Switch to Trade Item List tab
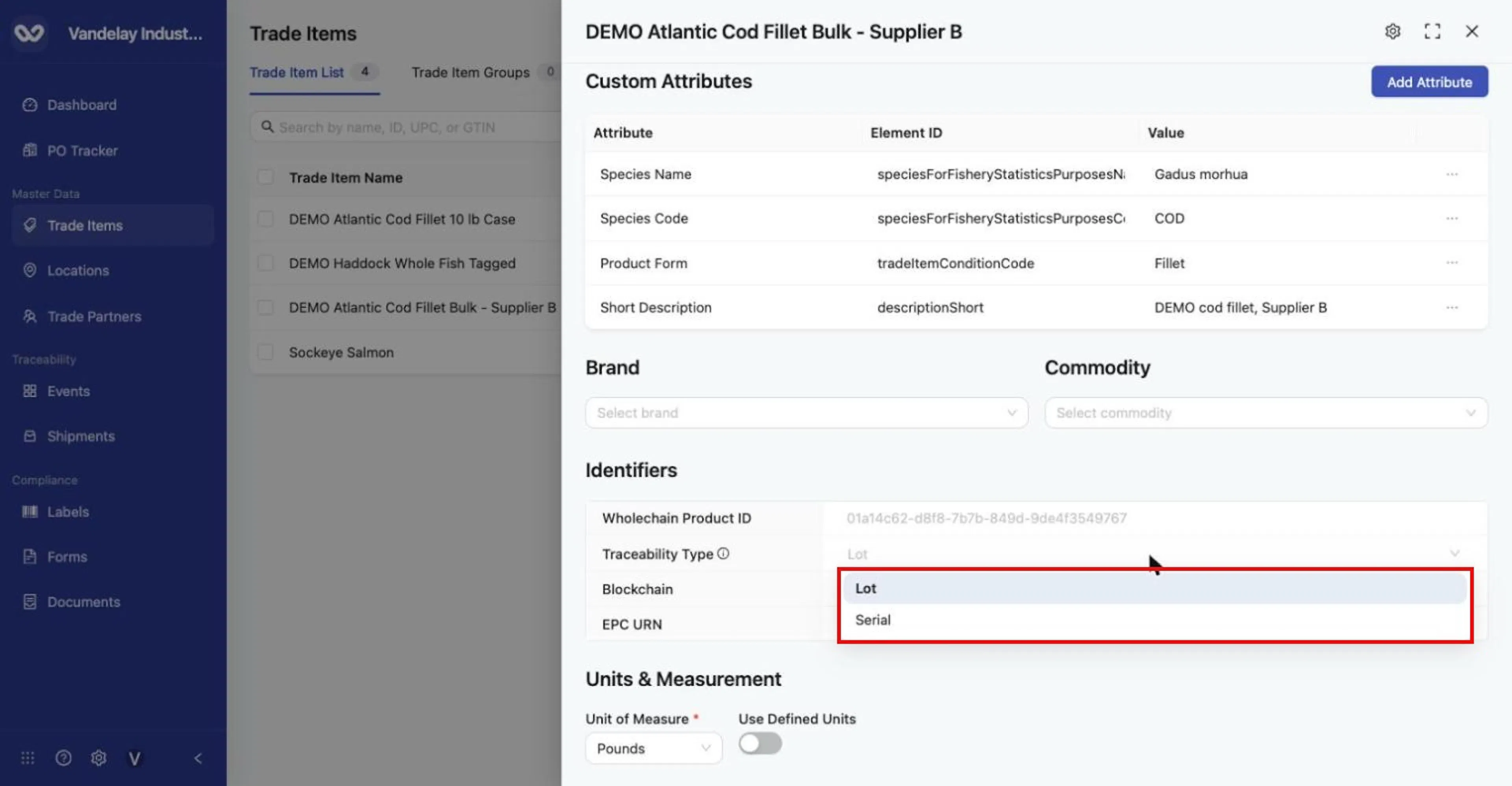1512x786 pixels. pos(314,73)
